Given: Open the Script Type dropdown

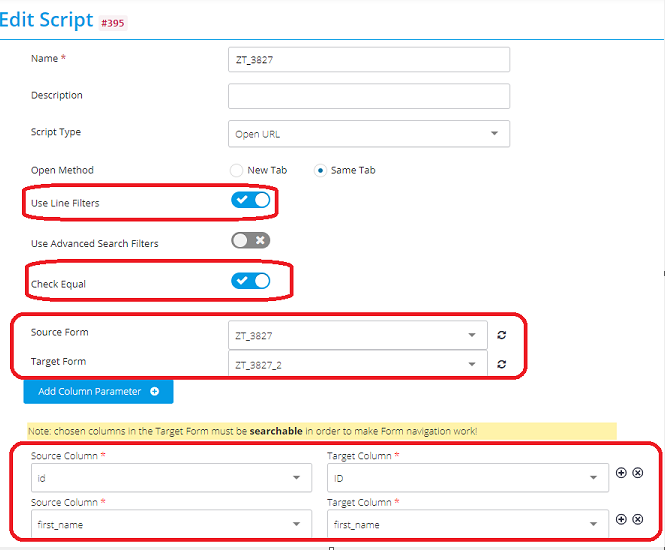Looking at the screenshot, I should tap(369, 134).
